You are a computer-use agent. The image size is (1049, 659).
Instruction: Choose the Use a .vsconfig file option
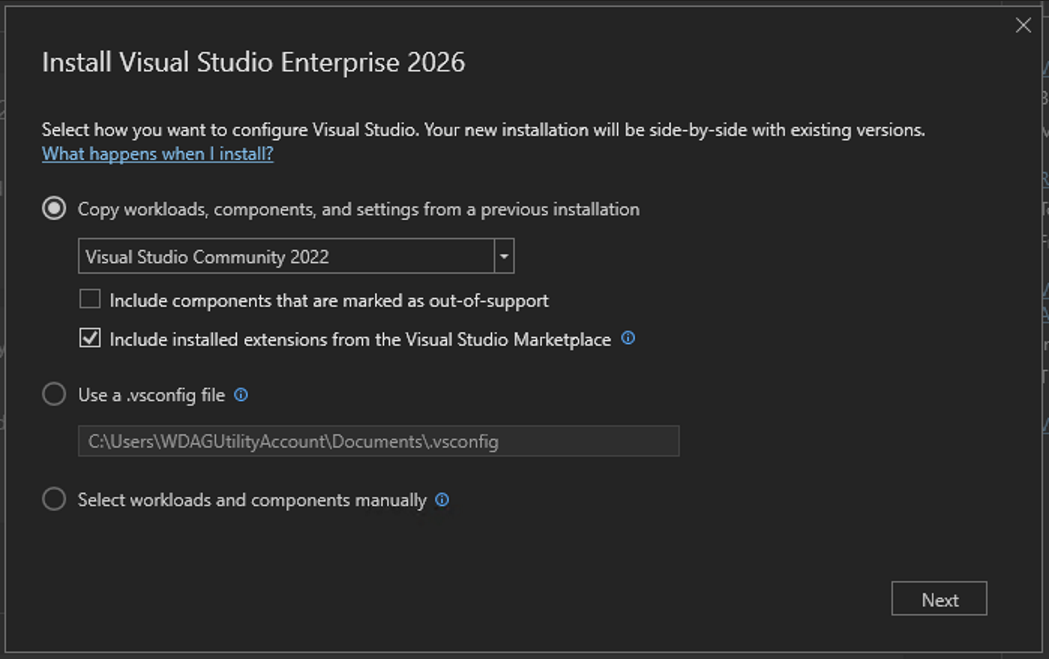pyautogui.click(x=55, y=394)
